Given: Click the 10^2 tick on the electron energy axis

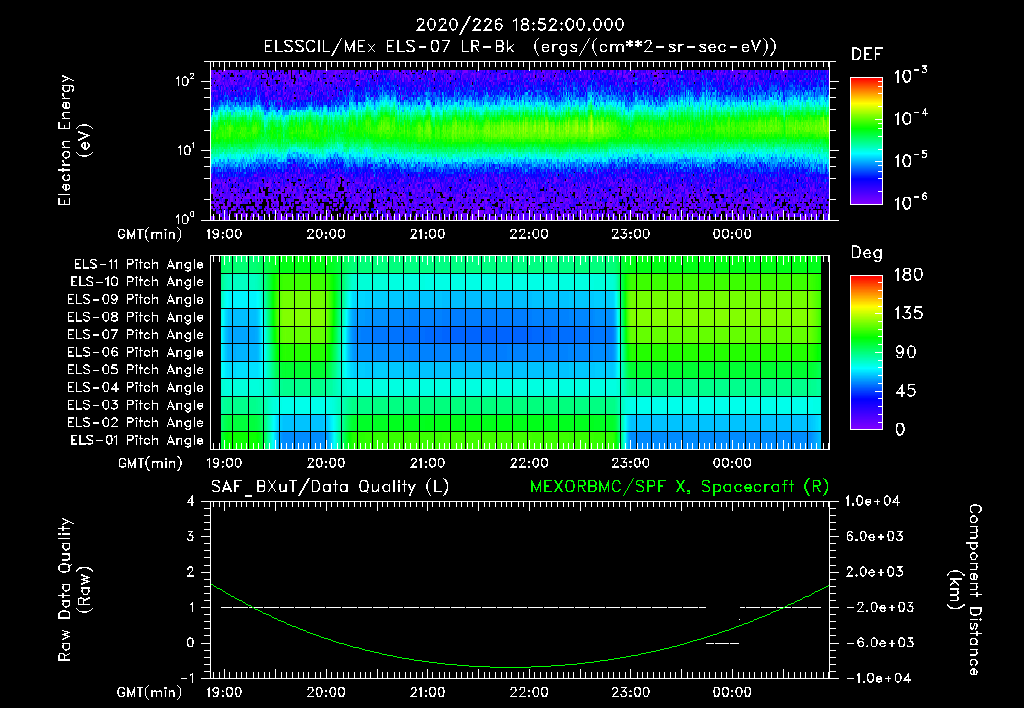Looking at the screenshot, I should (185, 81).
